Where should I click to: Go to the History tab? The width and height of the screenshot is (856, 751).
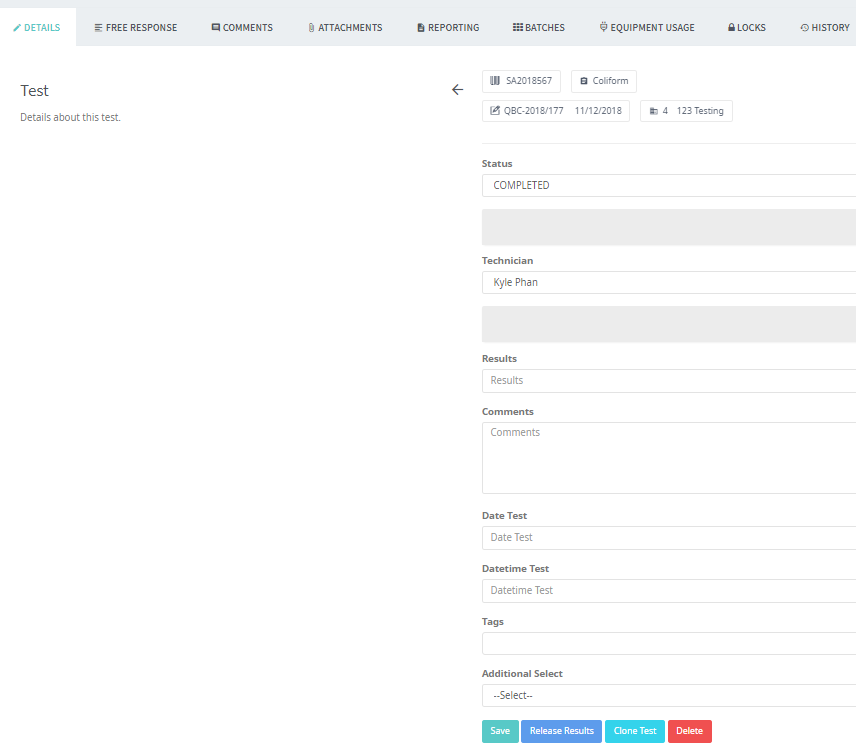pyautogui.click(x=824, y=28)
